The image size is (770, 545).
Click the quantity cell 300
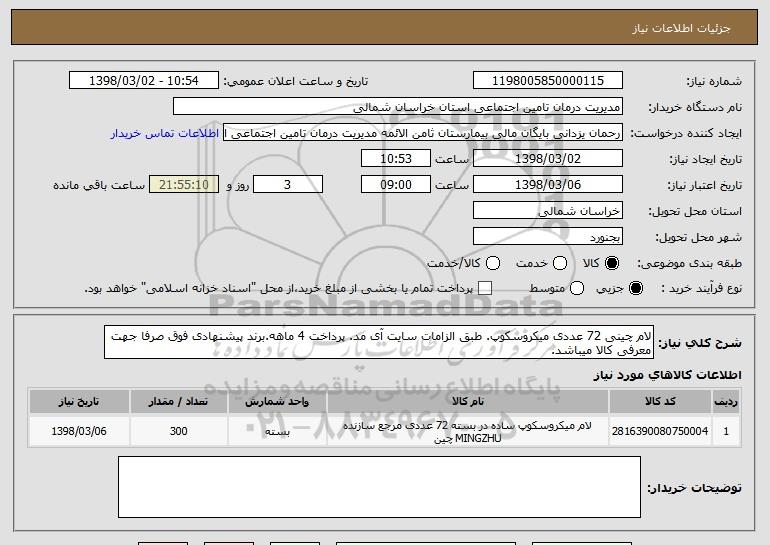pos(178,431)
